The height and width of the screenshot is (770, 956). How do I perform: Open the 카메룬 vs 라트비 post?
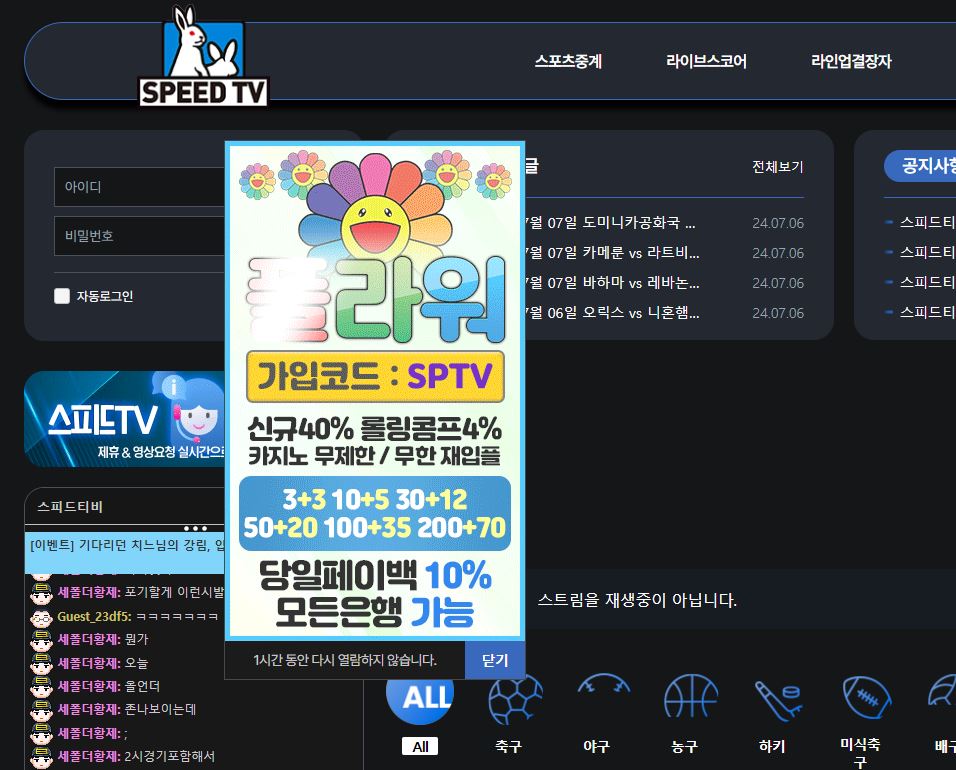point(612,252)
